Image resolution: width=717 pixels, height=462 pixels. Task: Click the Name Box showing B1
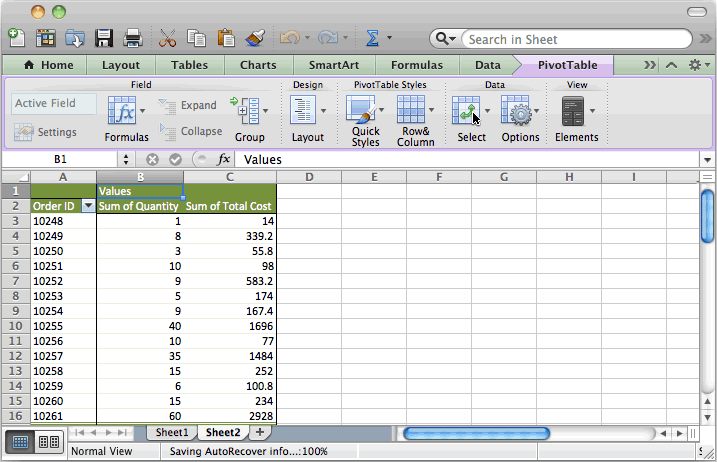click(60, 159)
